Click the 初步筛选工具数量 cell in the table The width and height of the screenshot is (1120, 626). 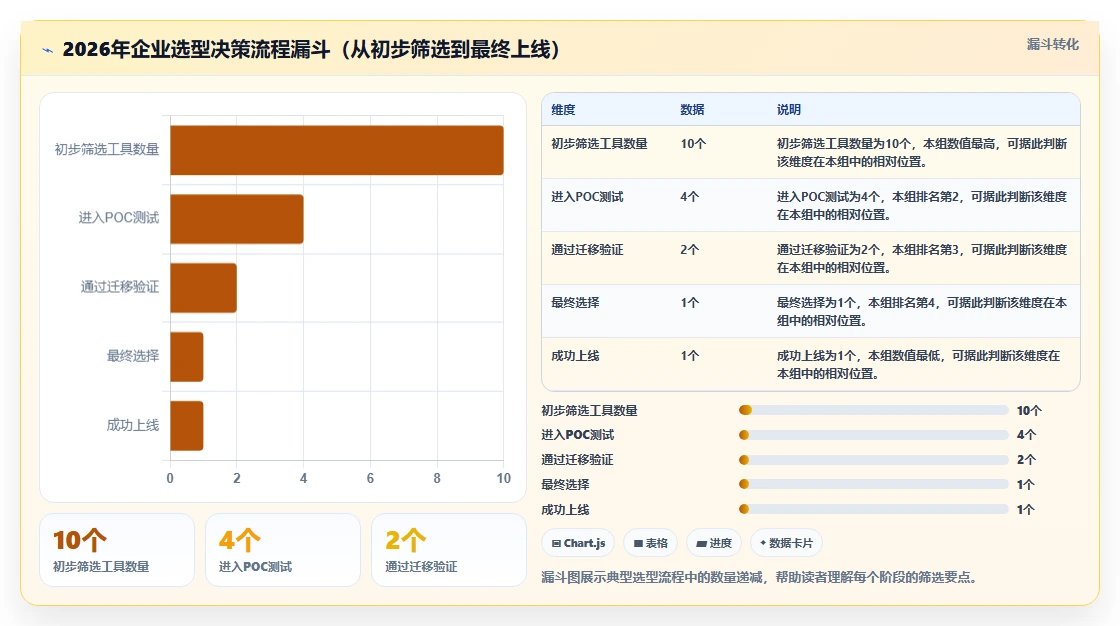(x=599, y=144)
